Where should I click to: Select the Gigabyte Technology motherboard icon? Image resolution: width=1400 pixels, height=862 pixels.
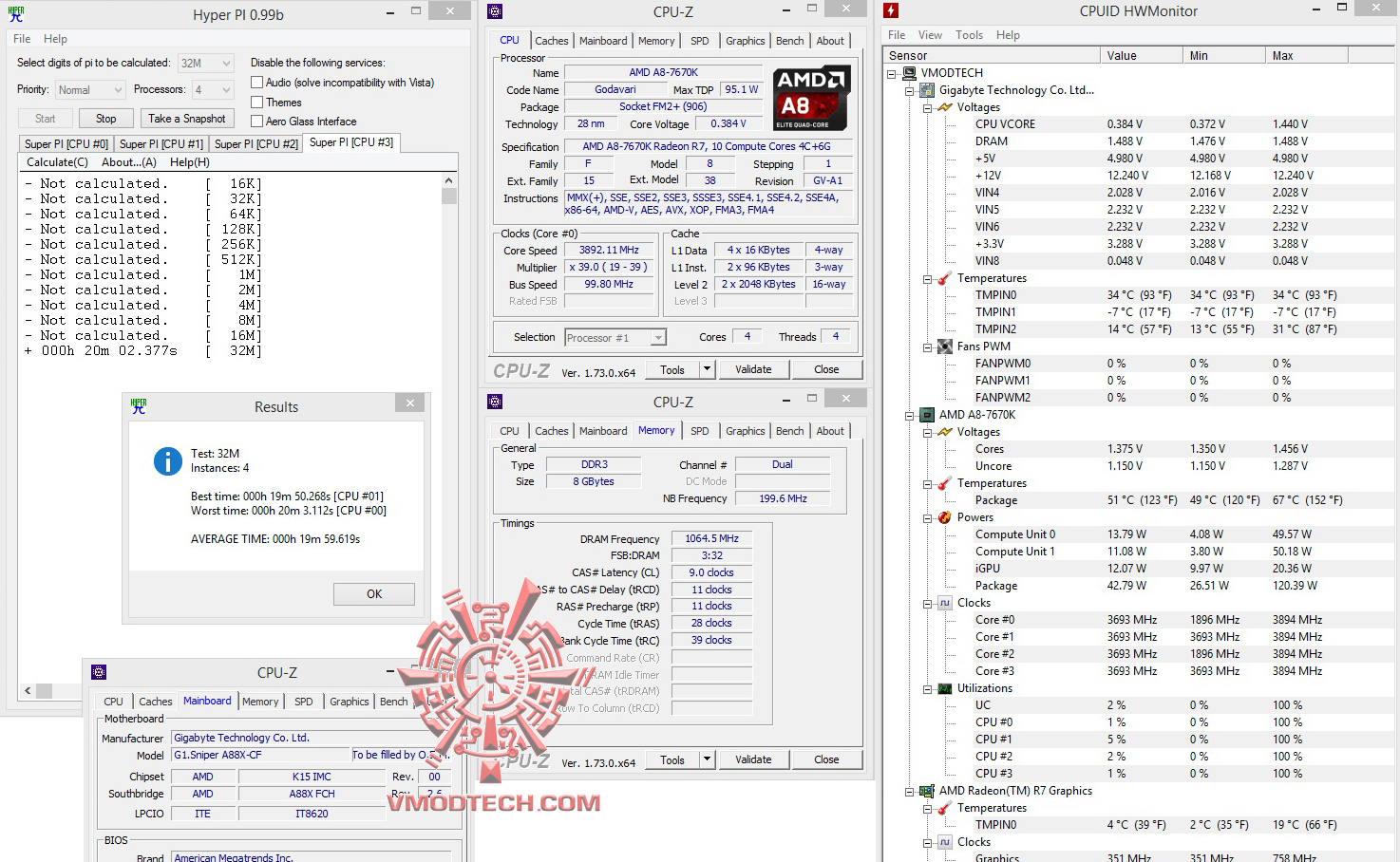coord(928,90)
